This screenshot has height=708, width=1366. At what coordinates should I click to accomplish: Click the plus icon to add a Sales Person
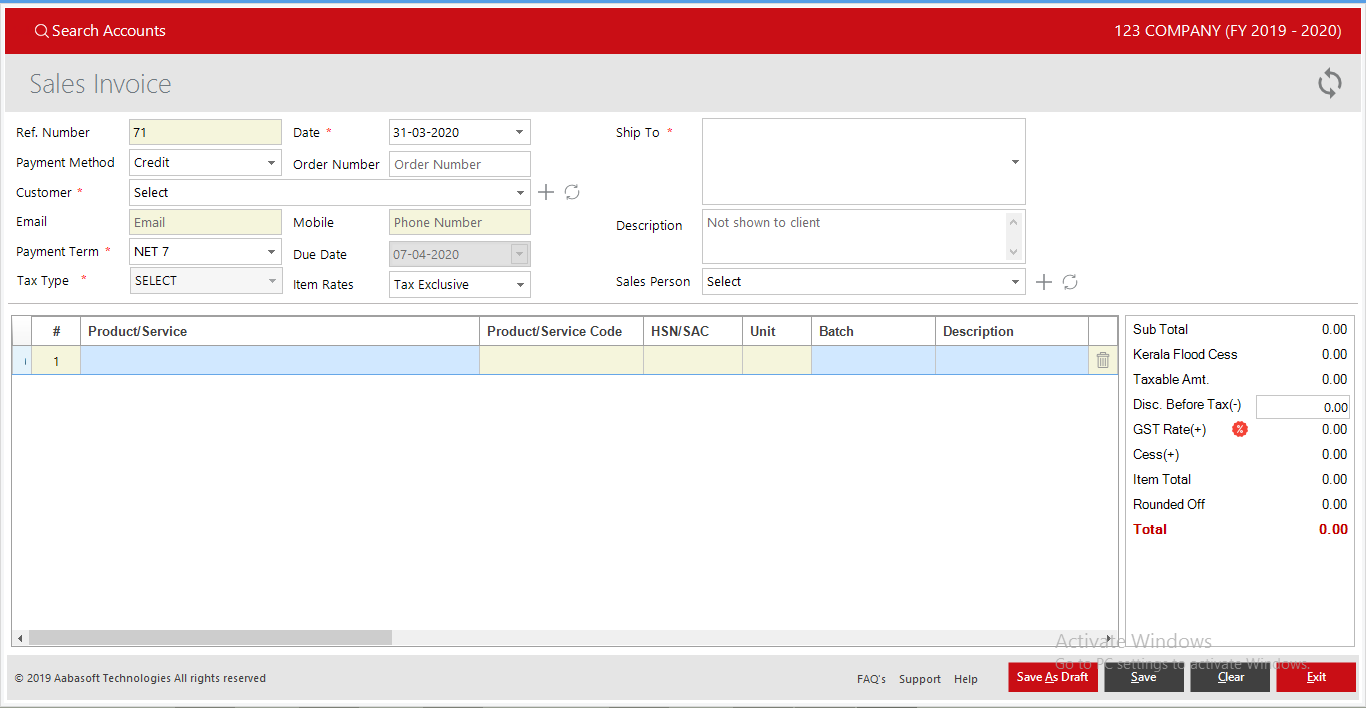click(1043, 282)
